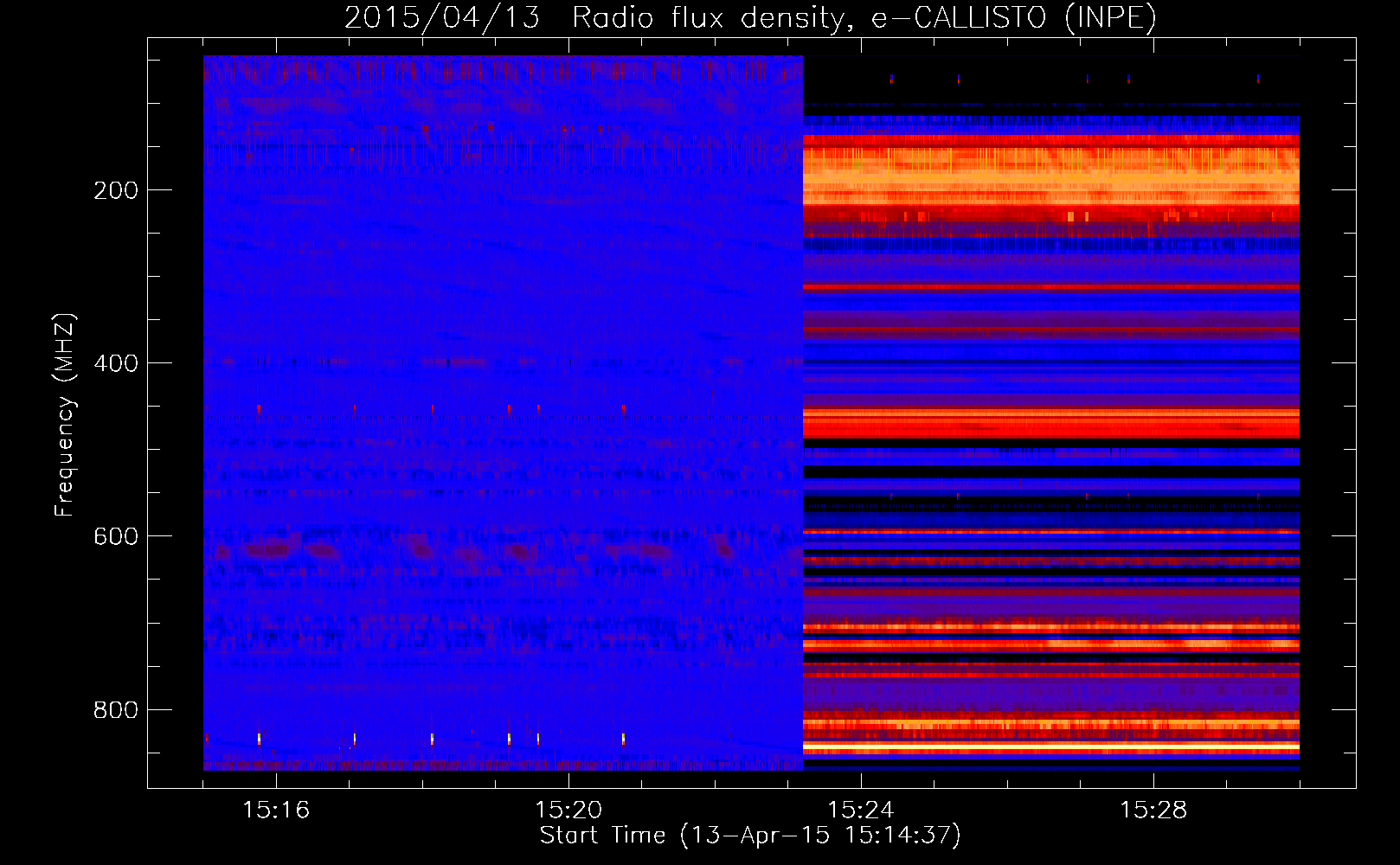Click the 'Frequency (MHZ)' axis label
This screenshot has width=1400, height=865.
point(65,415)
